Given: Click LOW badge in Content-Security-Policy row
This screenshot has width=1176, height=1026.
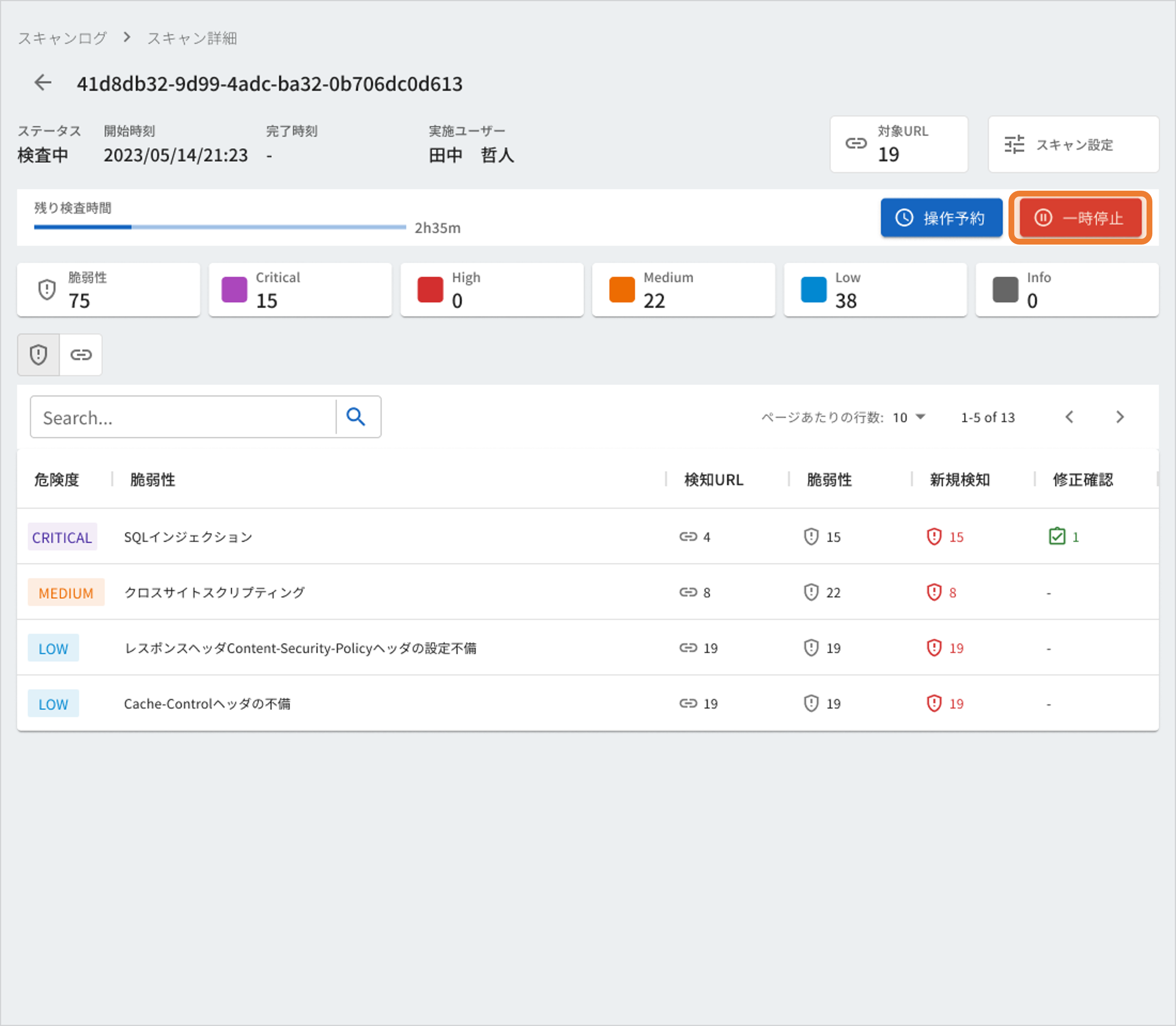Looking at the screenshot, I should 53,648.
